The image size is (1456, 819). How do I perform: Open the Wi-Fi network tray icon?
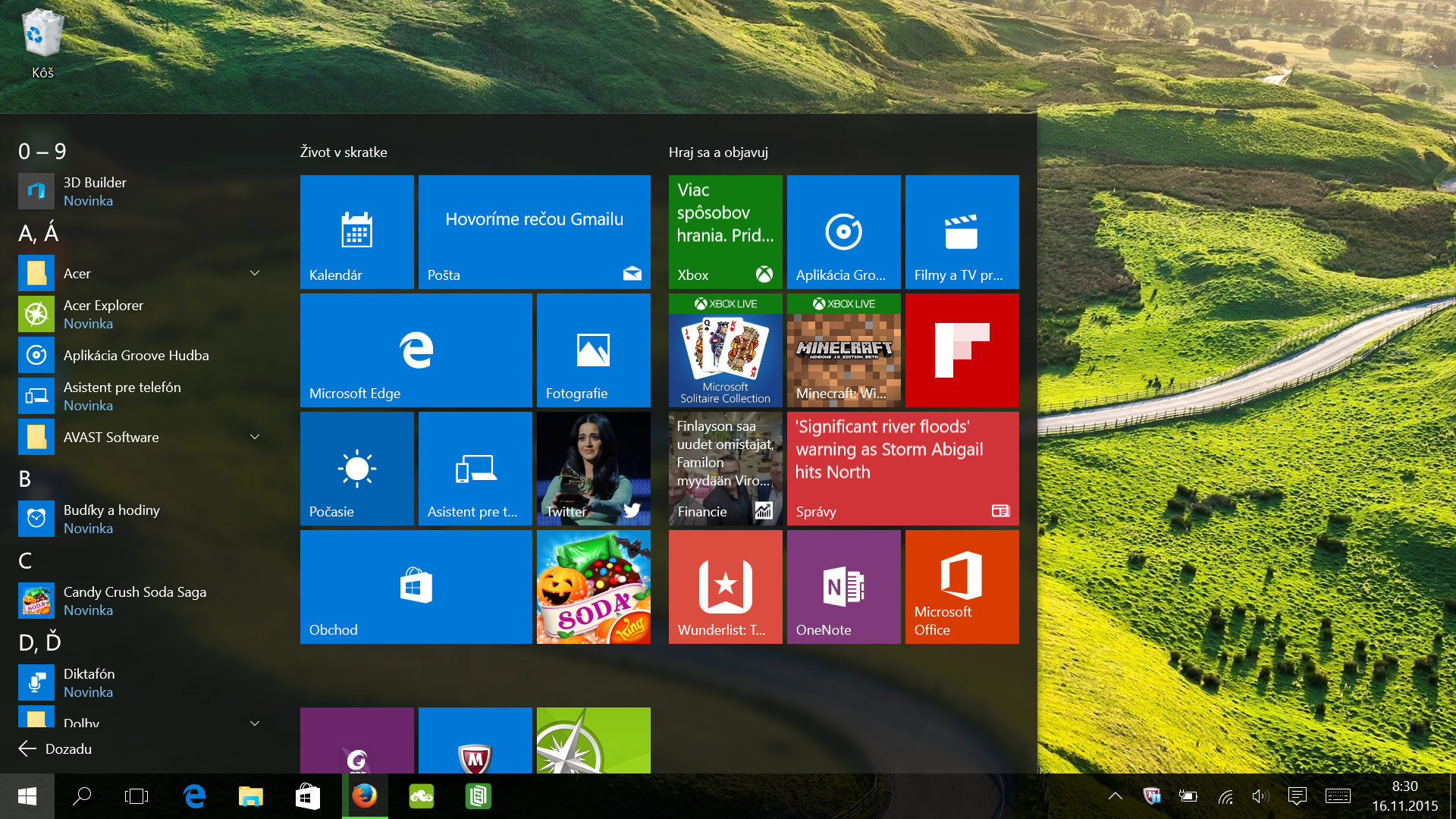click(x=1225, y=796)
